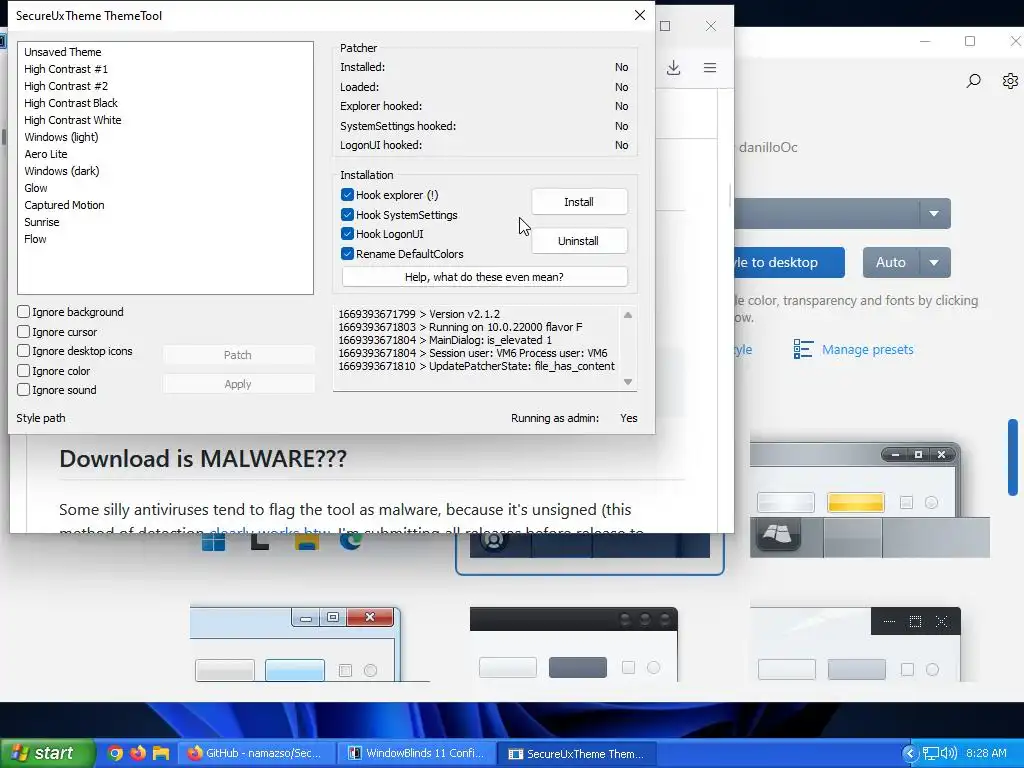Click the Uninstall button

[579, 241]
